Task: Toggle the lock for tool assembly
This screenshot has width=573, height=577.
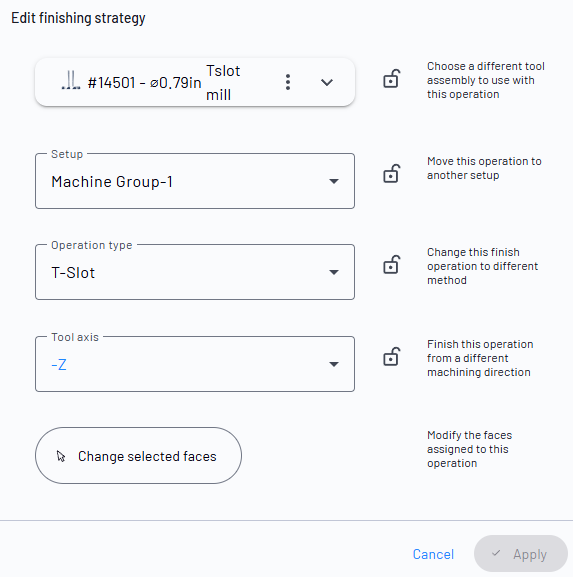Action: [392, 78]
